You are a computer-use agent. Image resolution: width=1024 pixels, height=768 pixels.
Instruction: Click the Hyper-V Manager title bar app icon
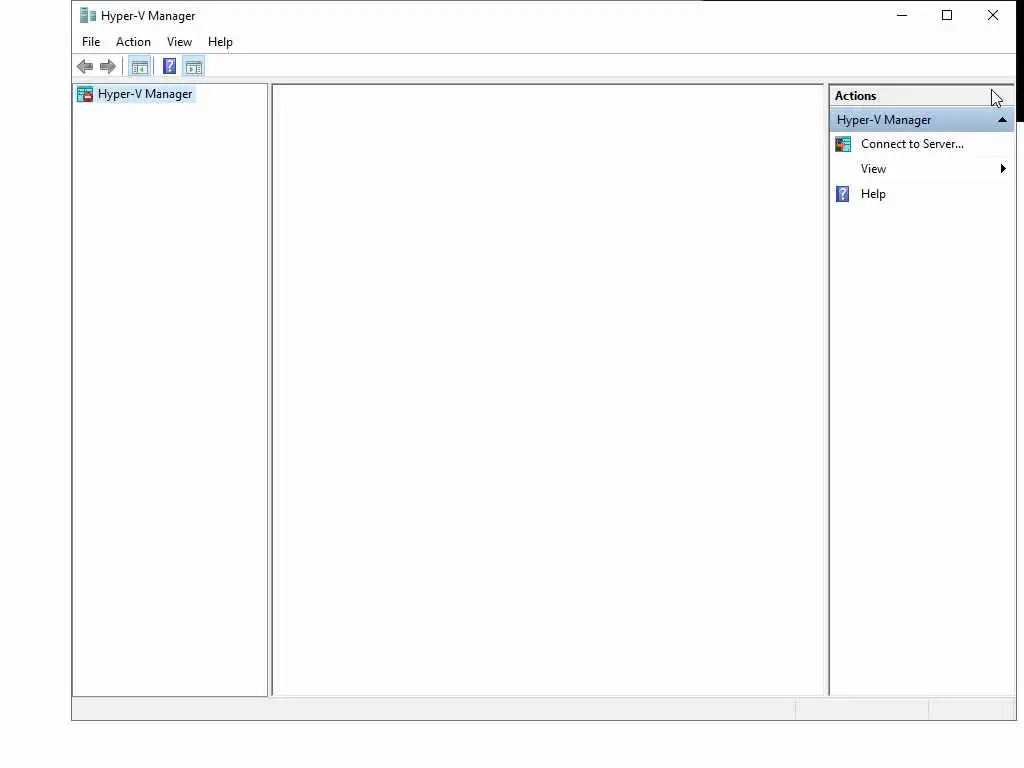(x=88, y=15)
